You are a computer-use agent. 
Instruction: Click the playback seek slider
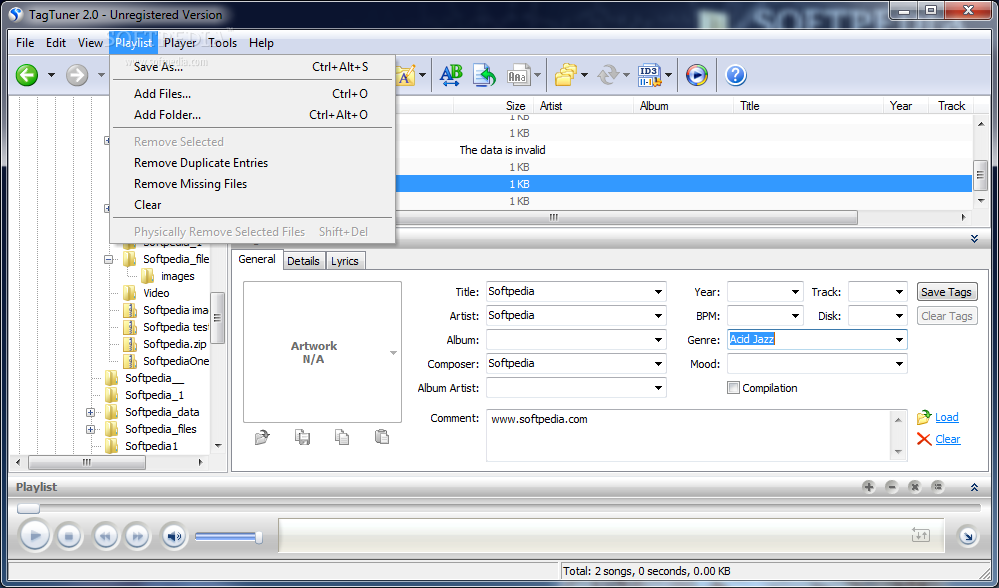(x=499, y=508)
